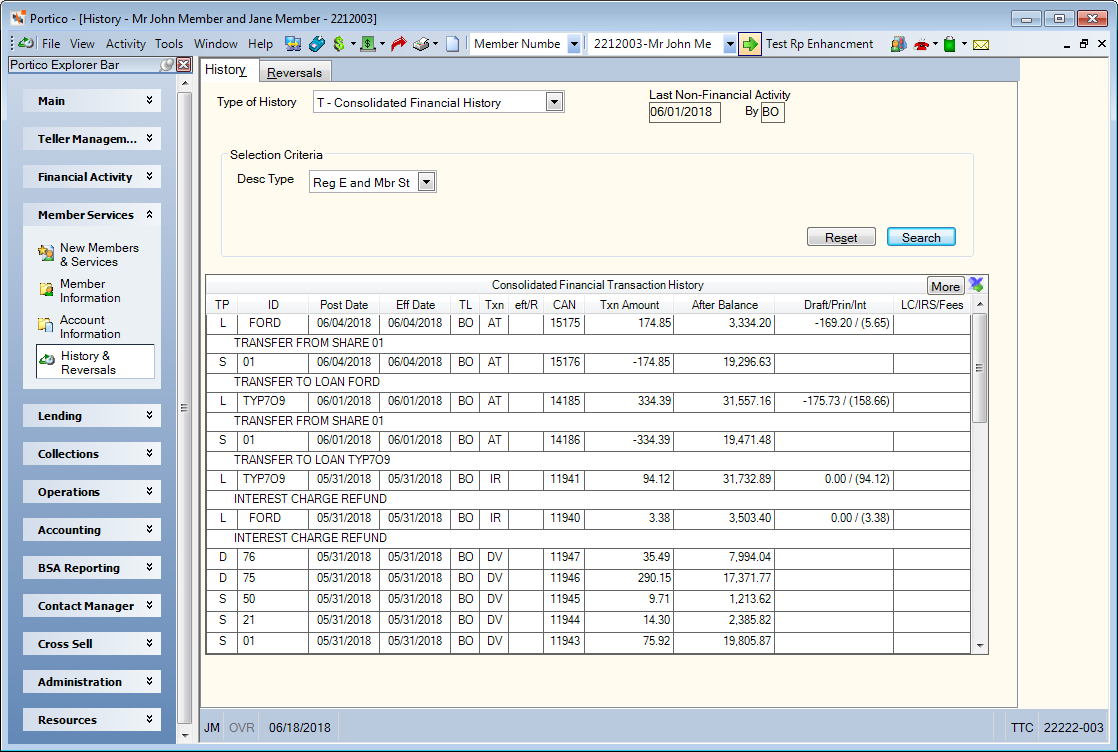
Task: Open the File menu
Action: coord(51,44)
